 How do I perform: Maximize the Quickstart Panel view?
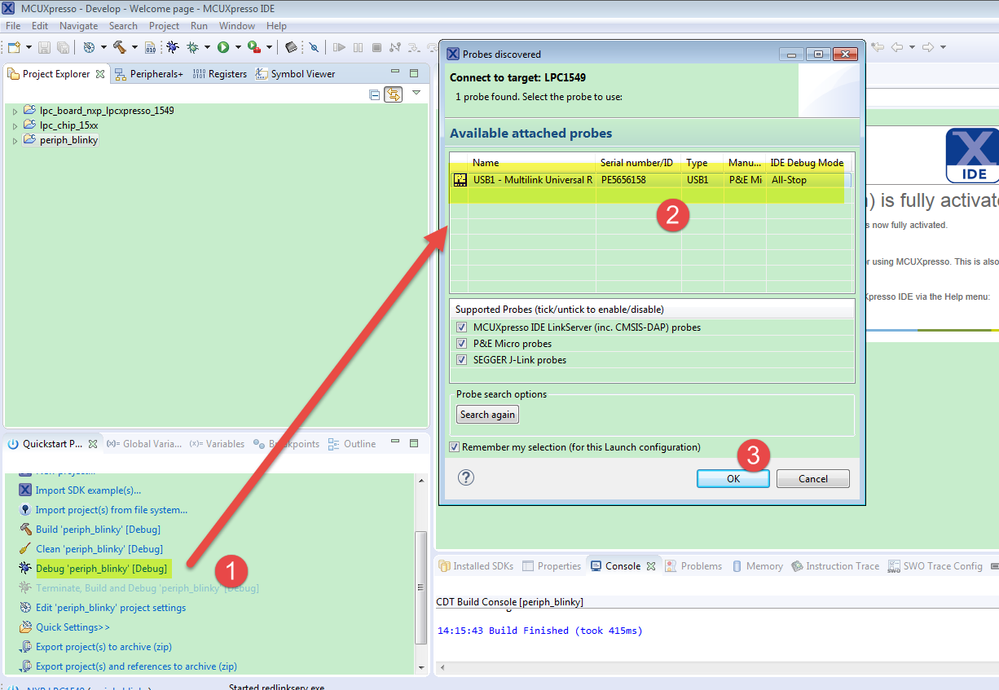coord(414,443)
